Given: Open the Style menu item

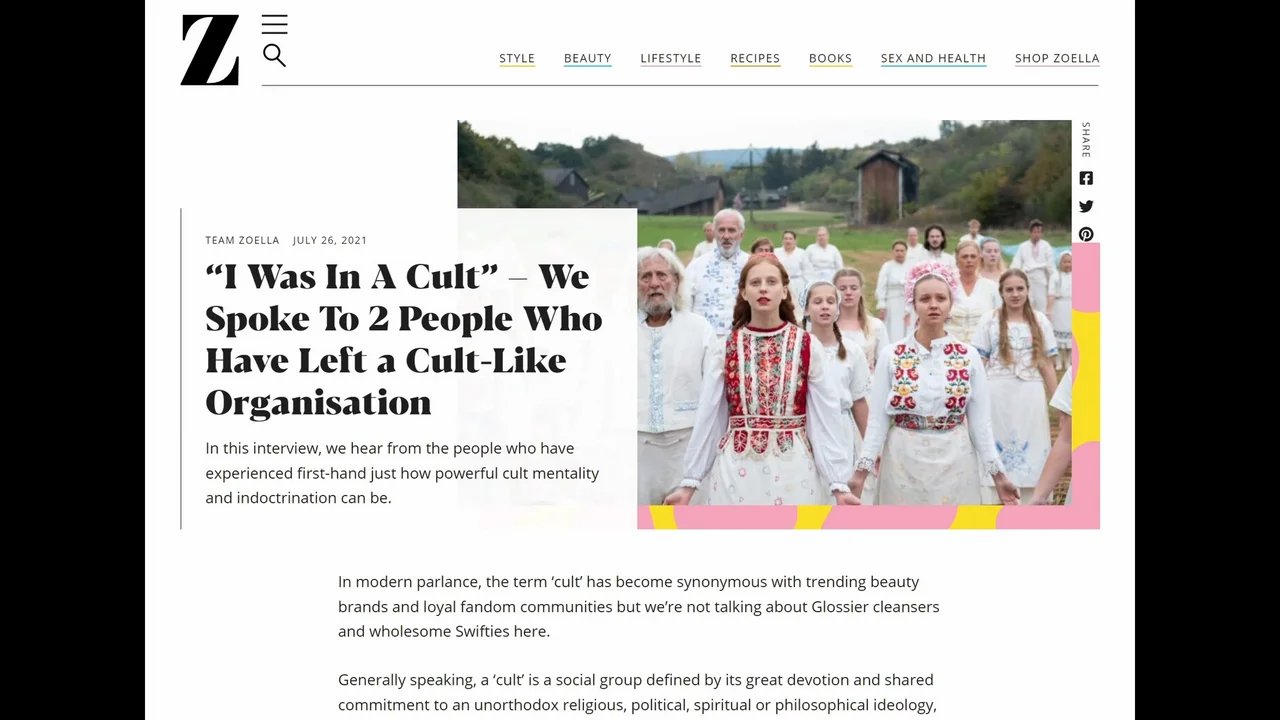Looking at the screenshot, I should [x=517, y=58].
